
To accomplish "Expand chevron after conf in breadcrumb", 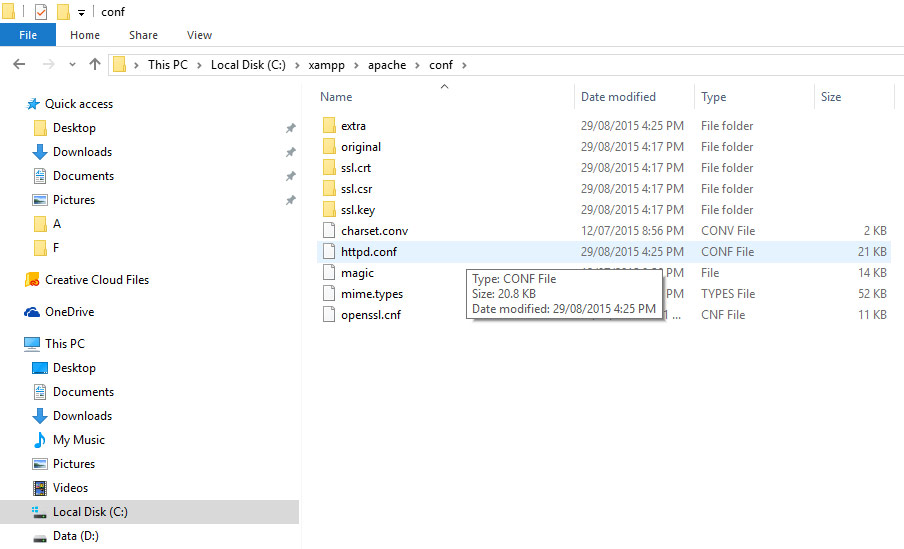I will point(464,65).
